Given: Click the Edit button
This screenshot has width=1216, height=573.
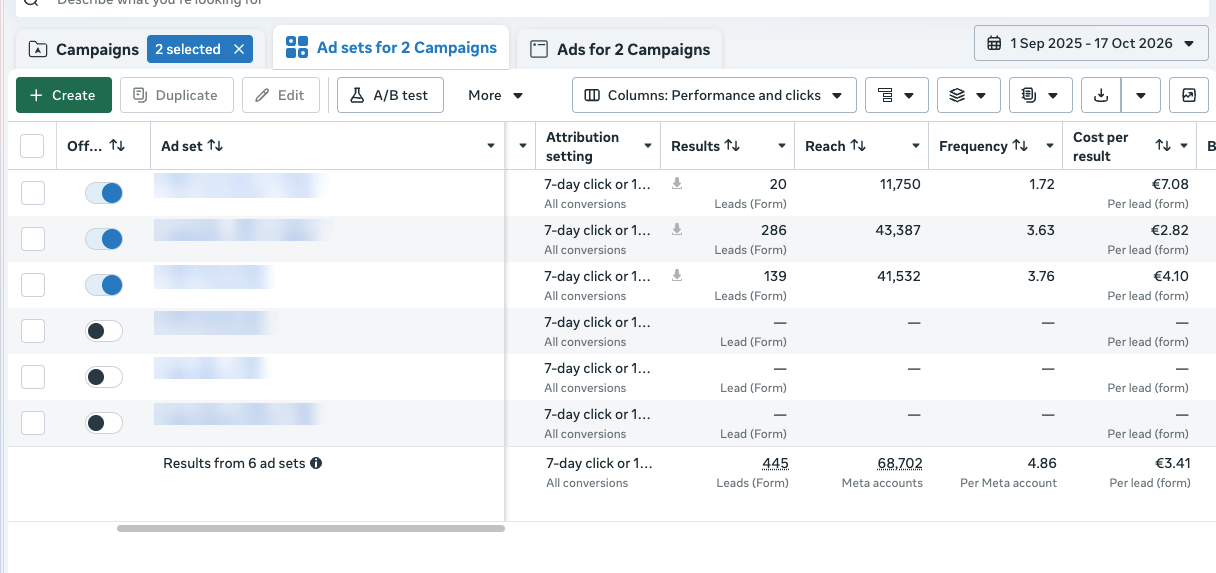Looking at the screenshot, I should [x=280, y=95].
